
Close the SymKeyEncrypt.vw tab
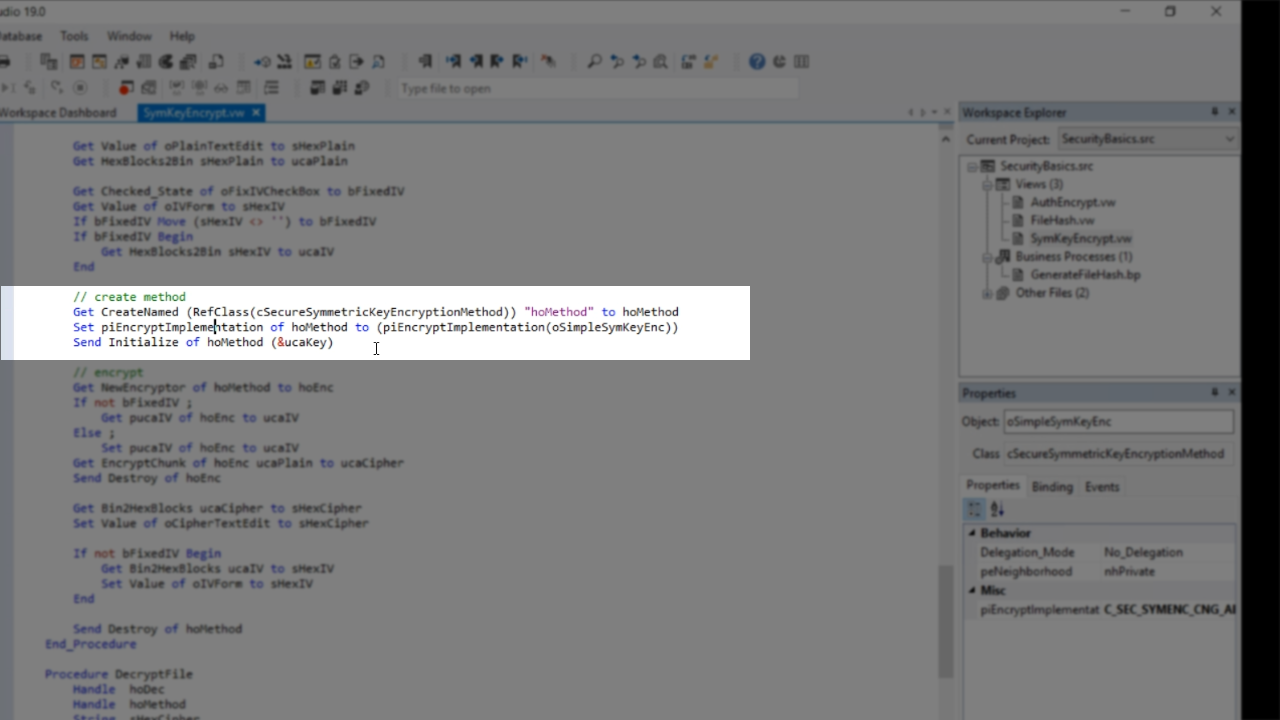[256, 113]
